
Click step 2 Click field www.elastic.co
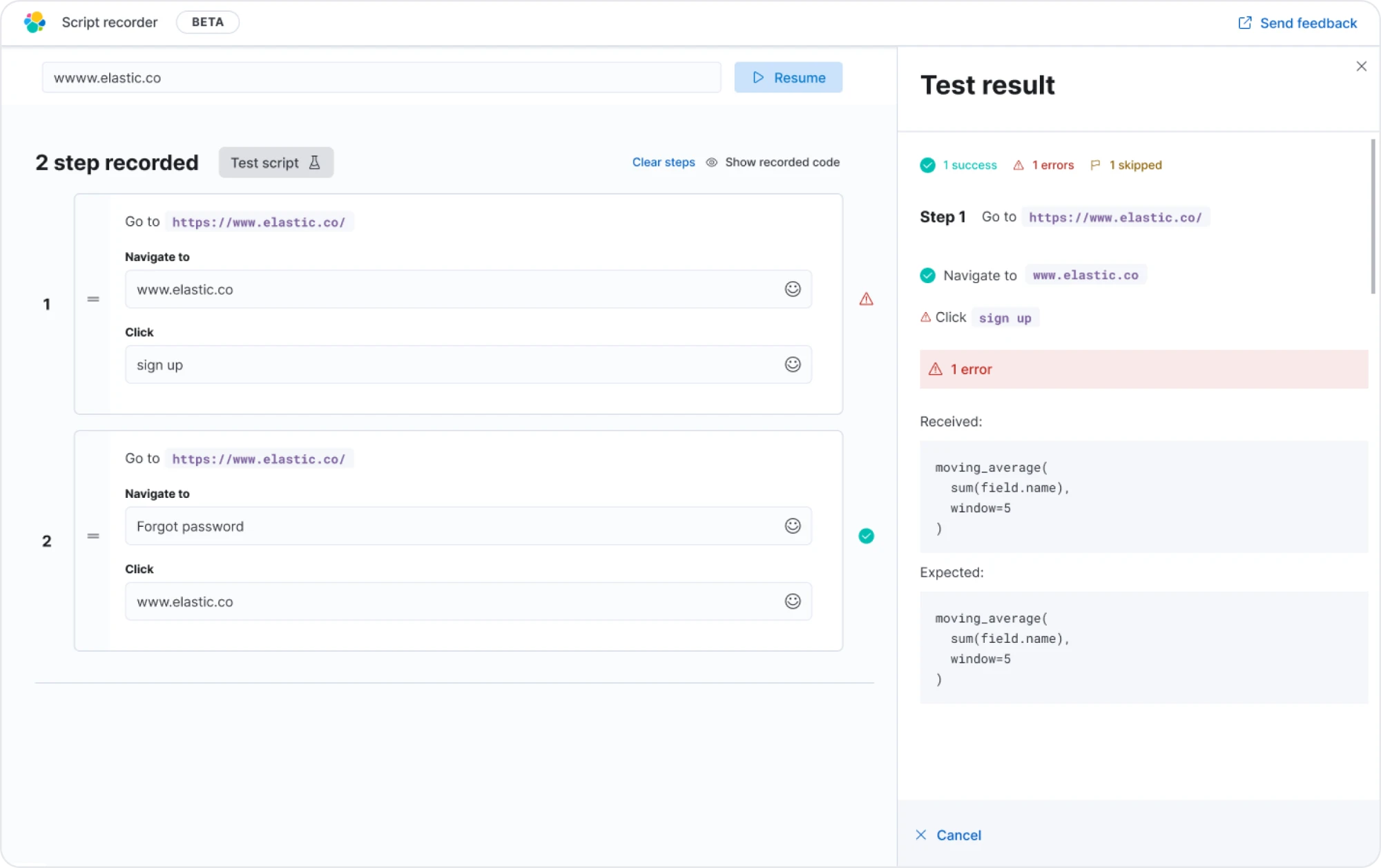[x=468, y=601]
